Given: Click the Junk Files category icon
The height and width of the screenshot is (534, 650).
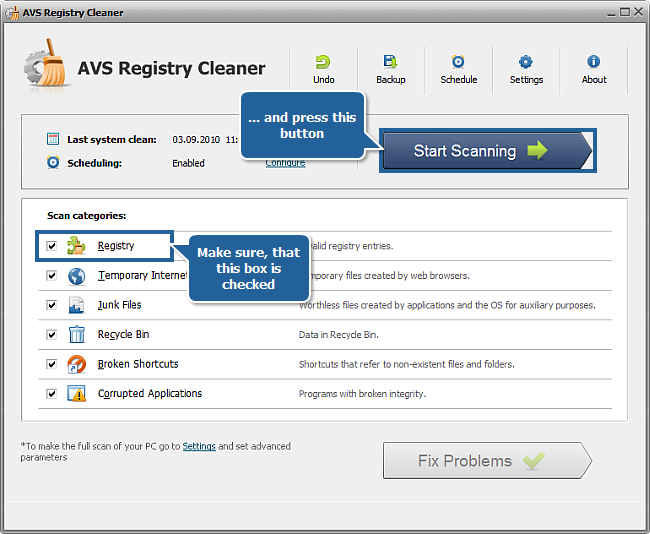Looking at the screenshot, I should pos(77,305).
